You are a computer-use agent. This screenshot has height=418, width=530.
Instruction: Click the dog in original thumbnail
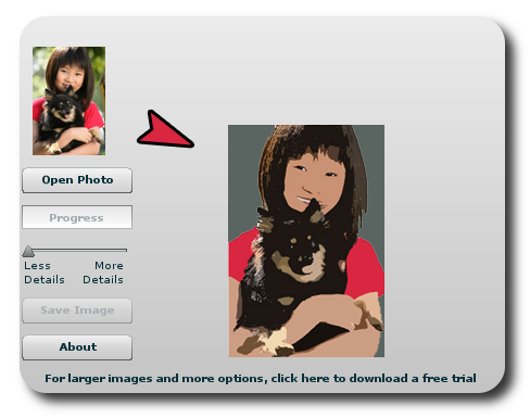click(63, 118)
